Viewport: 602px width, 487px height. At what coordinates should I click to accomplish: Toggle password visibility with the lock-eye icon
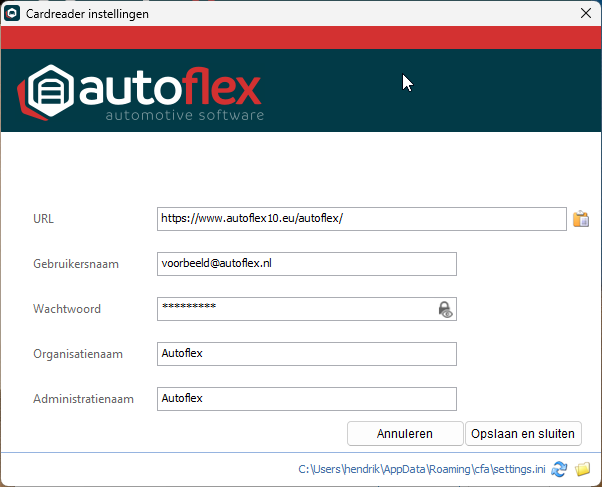(x=446, y=309)
